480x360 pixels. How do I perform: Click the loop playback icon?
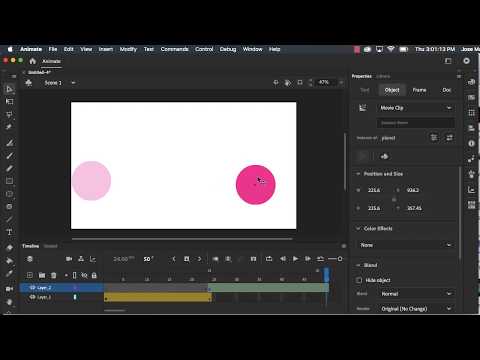pos(269,259)
